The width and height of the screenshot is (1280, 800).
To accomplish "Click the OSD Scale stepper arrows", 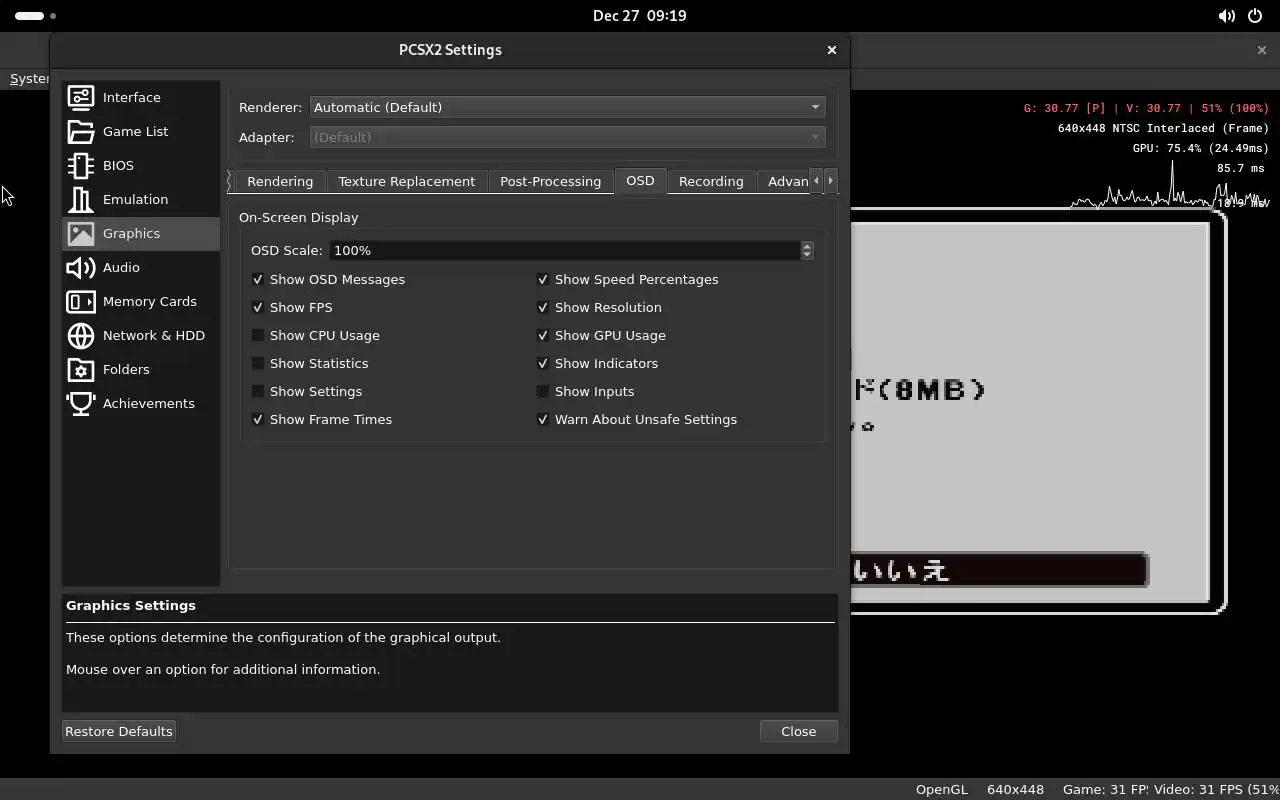I will 807,250.
